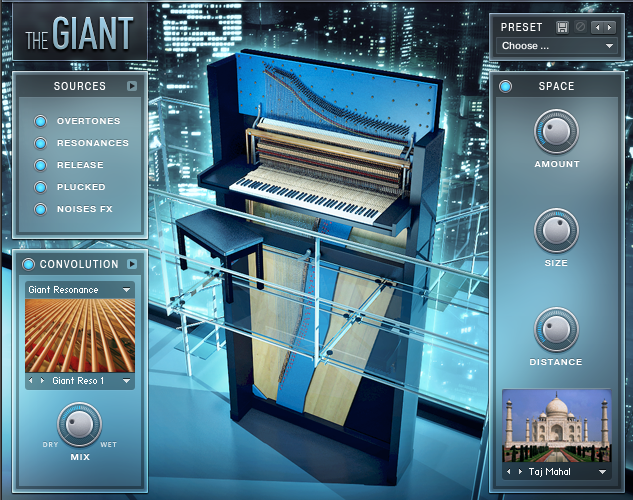Toggle the Space effect power button
Viewport: 633px width, 500px height.
click(x=506, y=86)
